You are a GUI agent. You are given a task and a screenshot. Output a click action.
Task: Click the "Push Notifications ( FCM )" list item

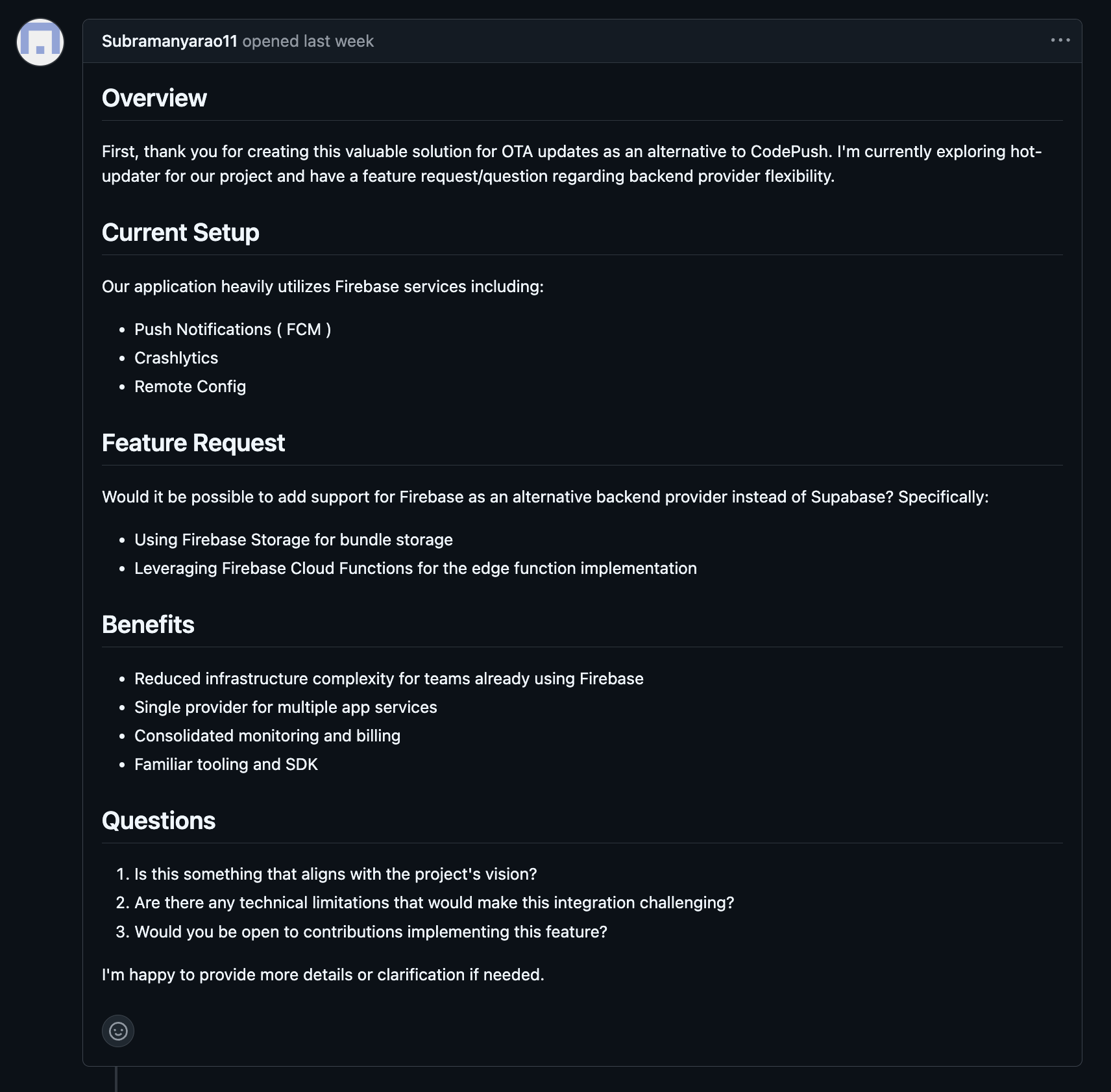coord(232,329)
